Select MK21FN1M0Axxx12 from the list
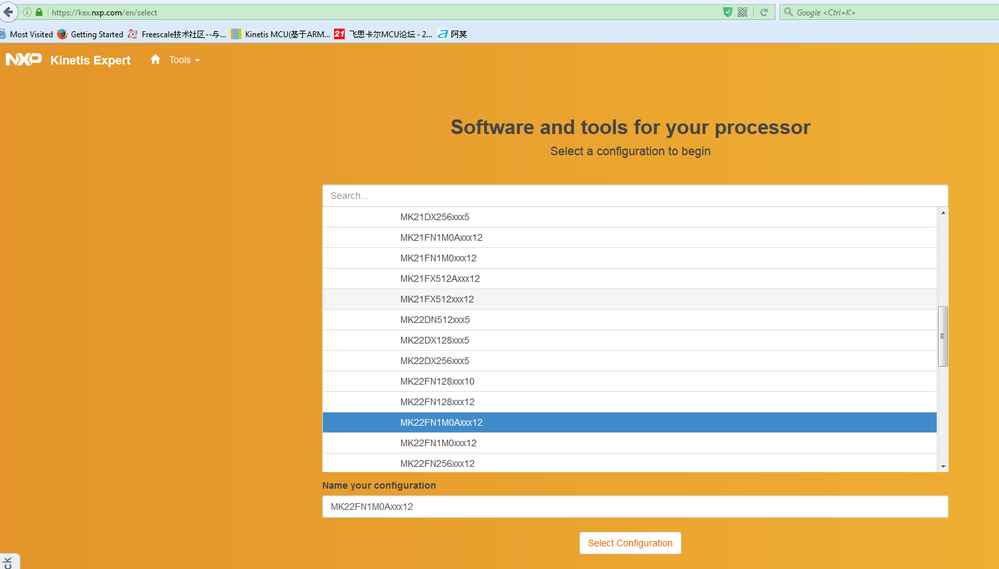The width and height of the screenshot is (999, 569). tap(629, 238)
